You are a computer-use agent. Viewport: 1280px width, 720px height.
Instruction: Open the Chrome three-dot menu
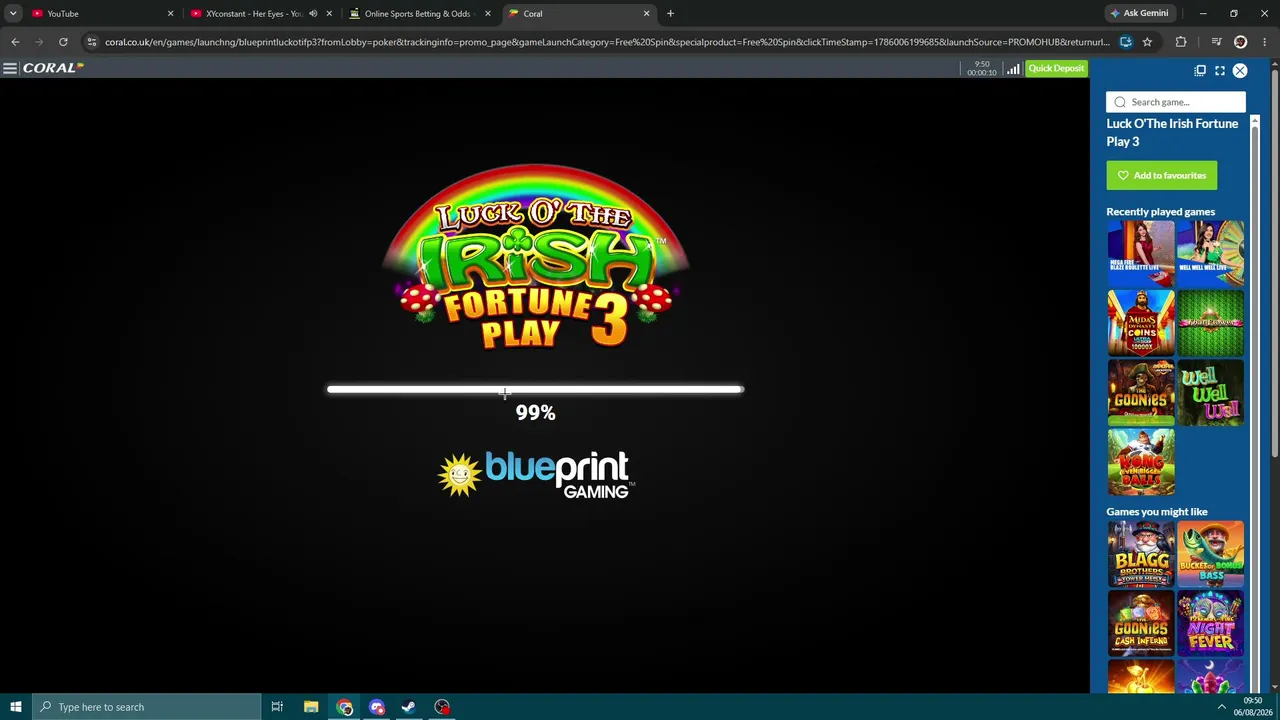tap(1264, 42)
